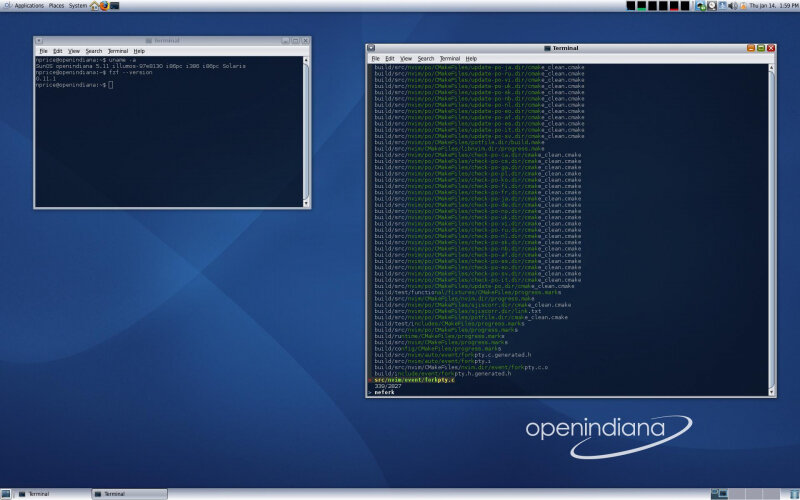Switch to second Terminal taskbar button

click(130, 494)
